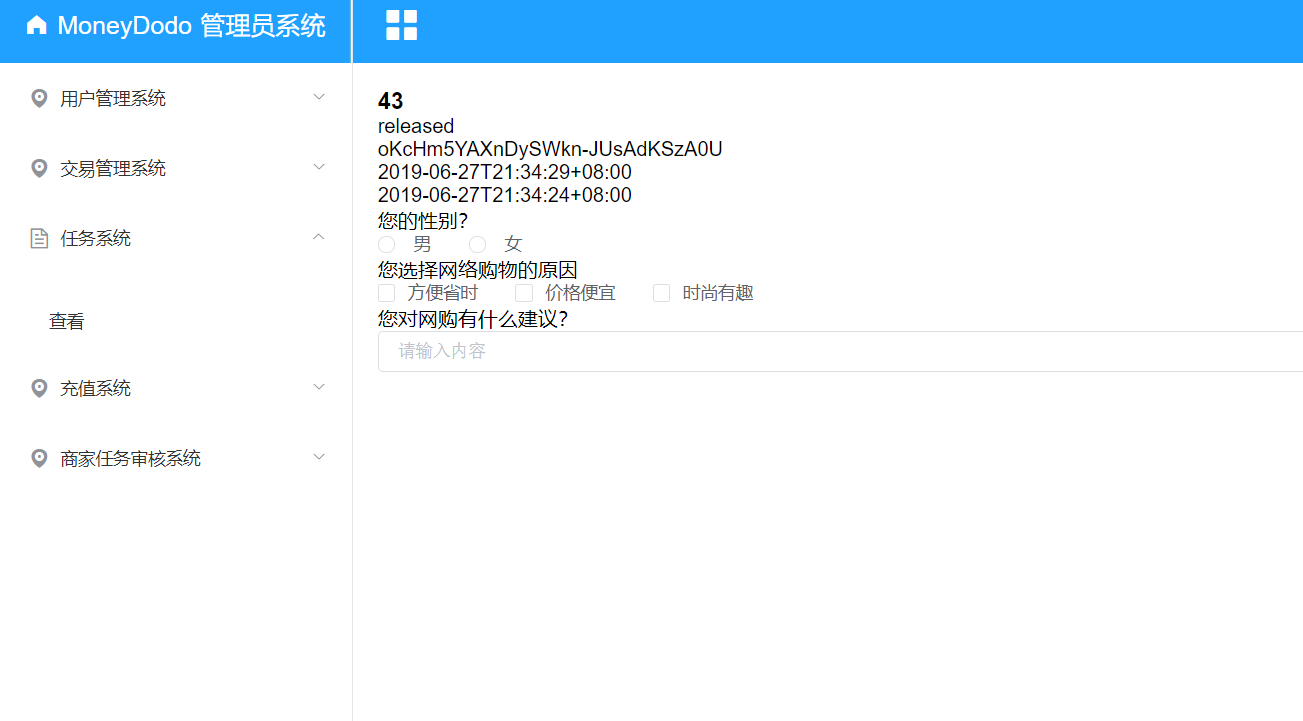Click location pin icon for 交易管理系统
1303x721 pixels.
click(x=39, y=168)
